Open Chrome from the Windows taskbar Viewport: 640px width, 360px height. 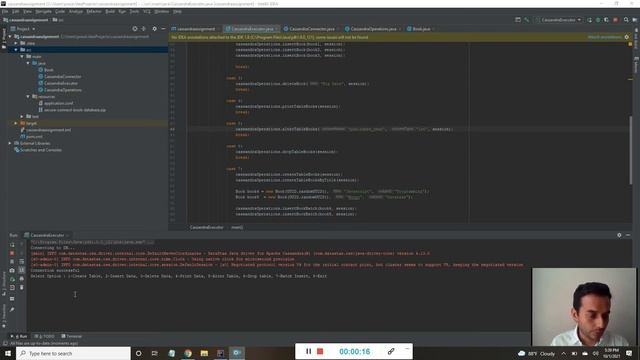188,353
